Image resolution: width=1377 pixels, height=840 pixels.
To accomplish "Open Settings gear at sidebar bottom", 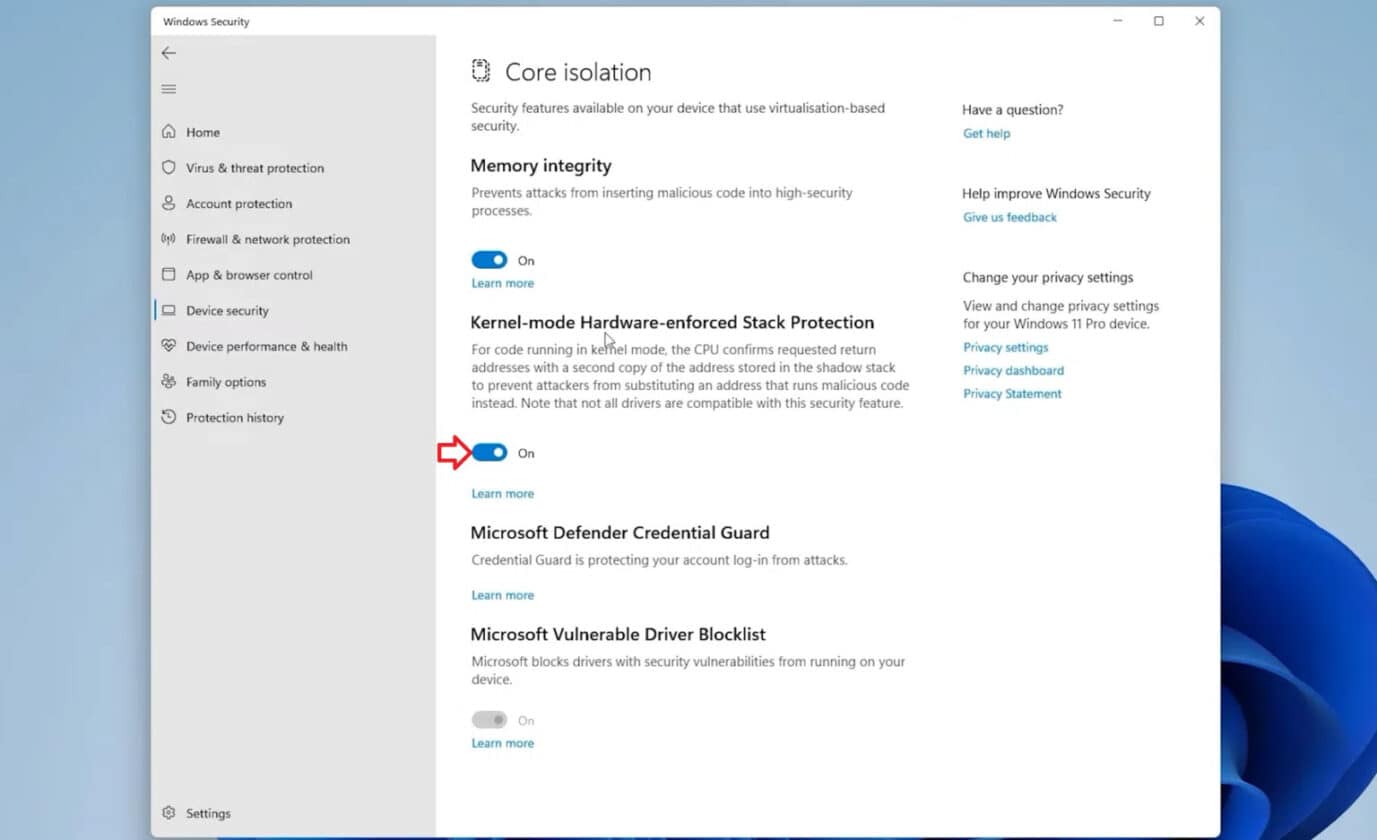I will tap(168, 813).
